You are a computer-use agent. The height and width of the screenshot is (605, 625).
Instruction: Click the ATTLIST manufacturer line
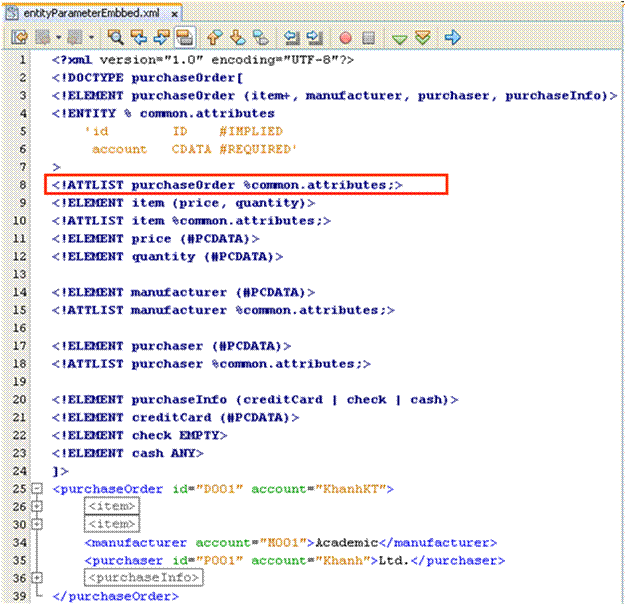(223, 310)
